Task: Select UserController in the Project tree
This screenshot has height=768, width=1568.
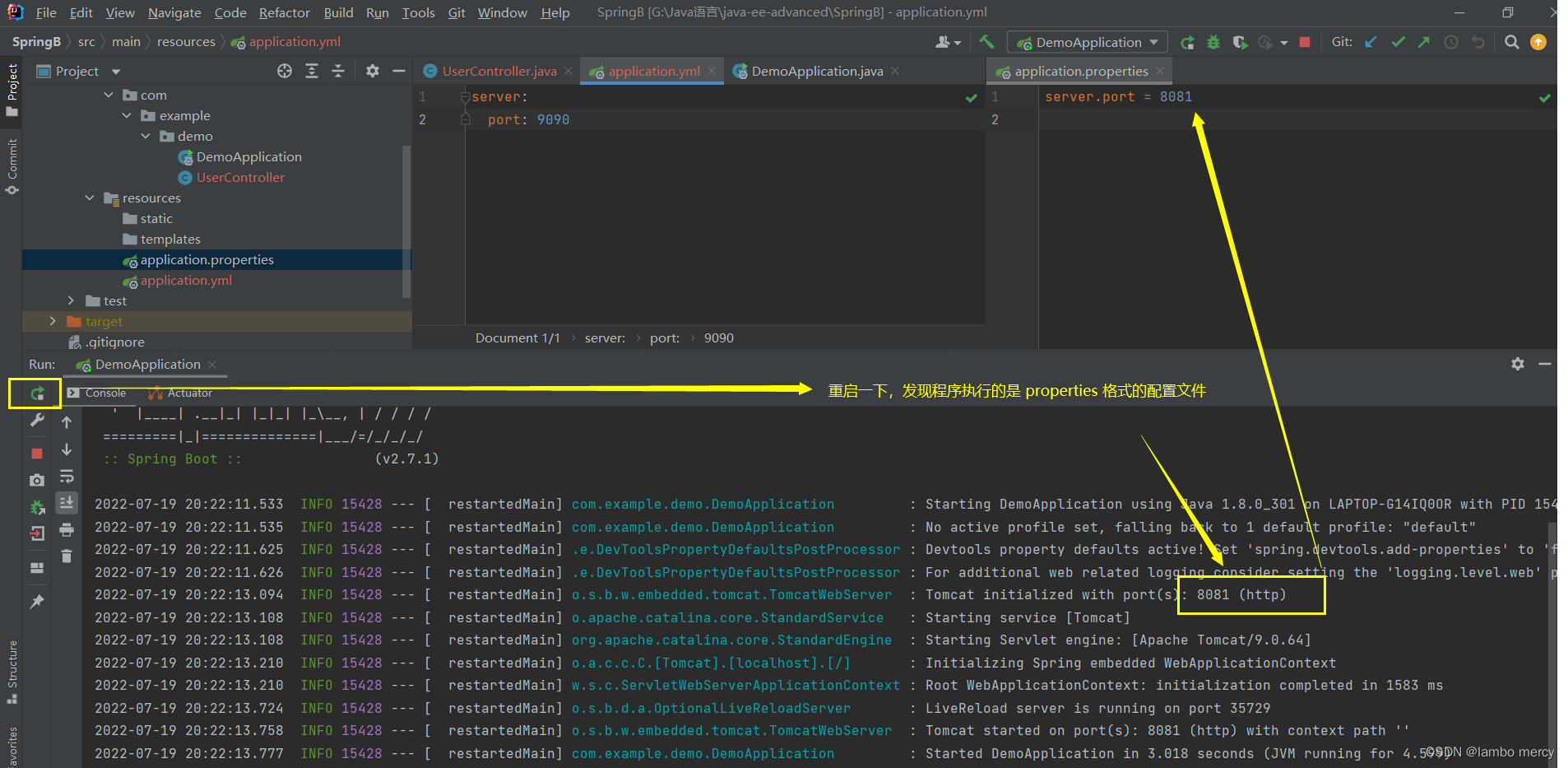Action: pyautogui.click(x=240, y=178)
